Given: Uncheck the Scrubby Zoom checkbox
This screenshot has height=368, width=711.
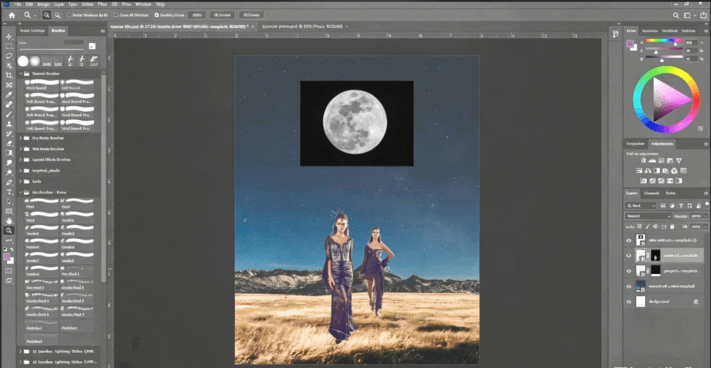Looking at the screenshot, I should pyautogui.click(x=157, y=15).
